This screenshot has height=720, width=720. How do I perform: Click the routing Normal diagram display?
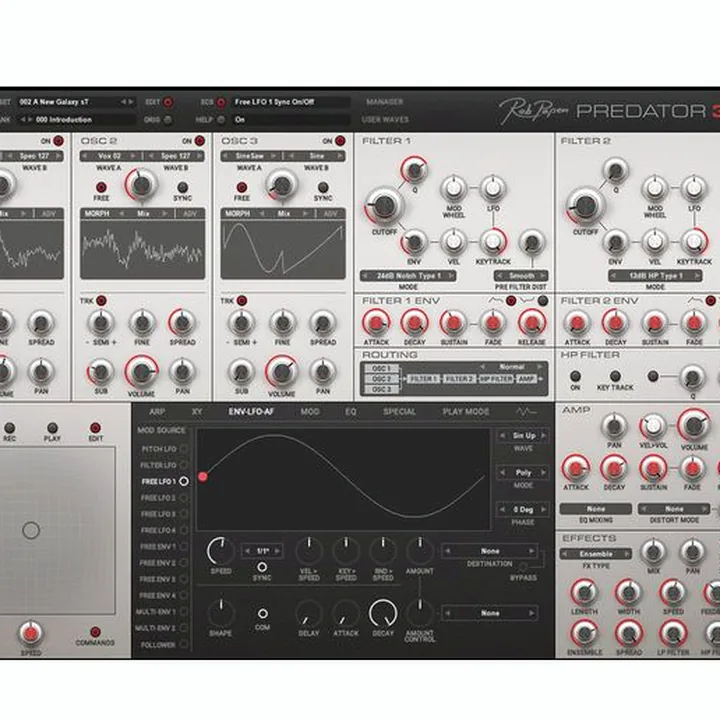point(454,379)
